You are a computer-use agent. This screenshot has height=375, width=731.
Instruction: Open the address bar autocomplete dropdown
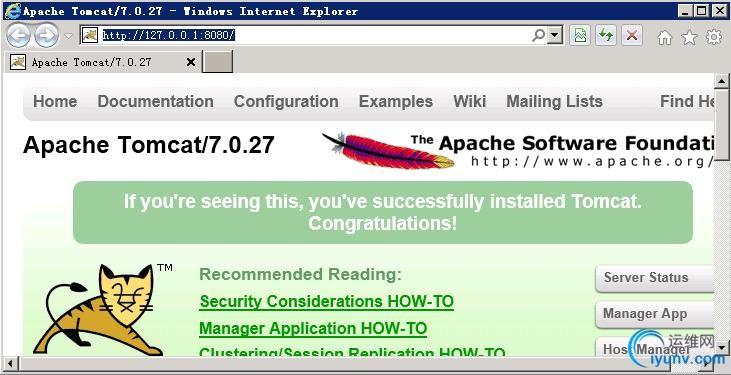click(554, 35)
